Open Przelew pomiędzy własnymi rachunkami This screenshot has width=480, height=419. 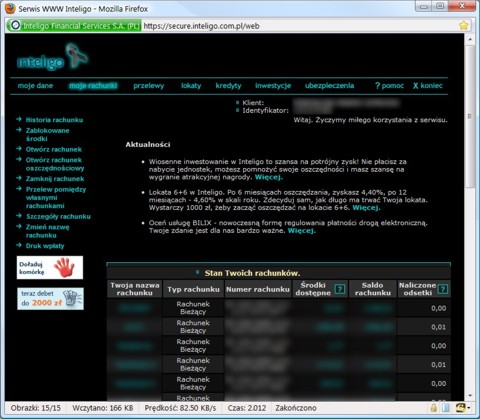pyautogui.click(x=56, y=197)
